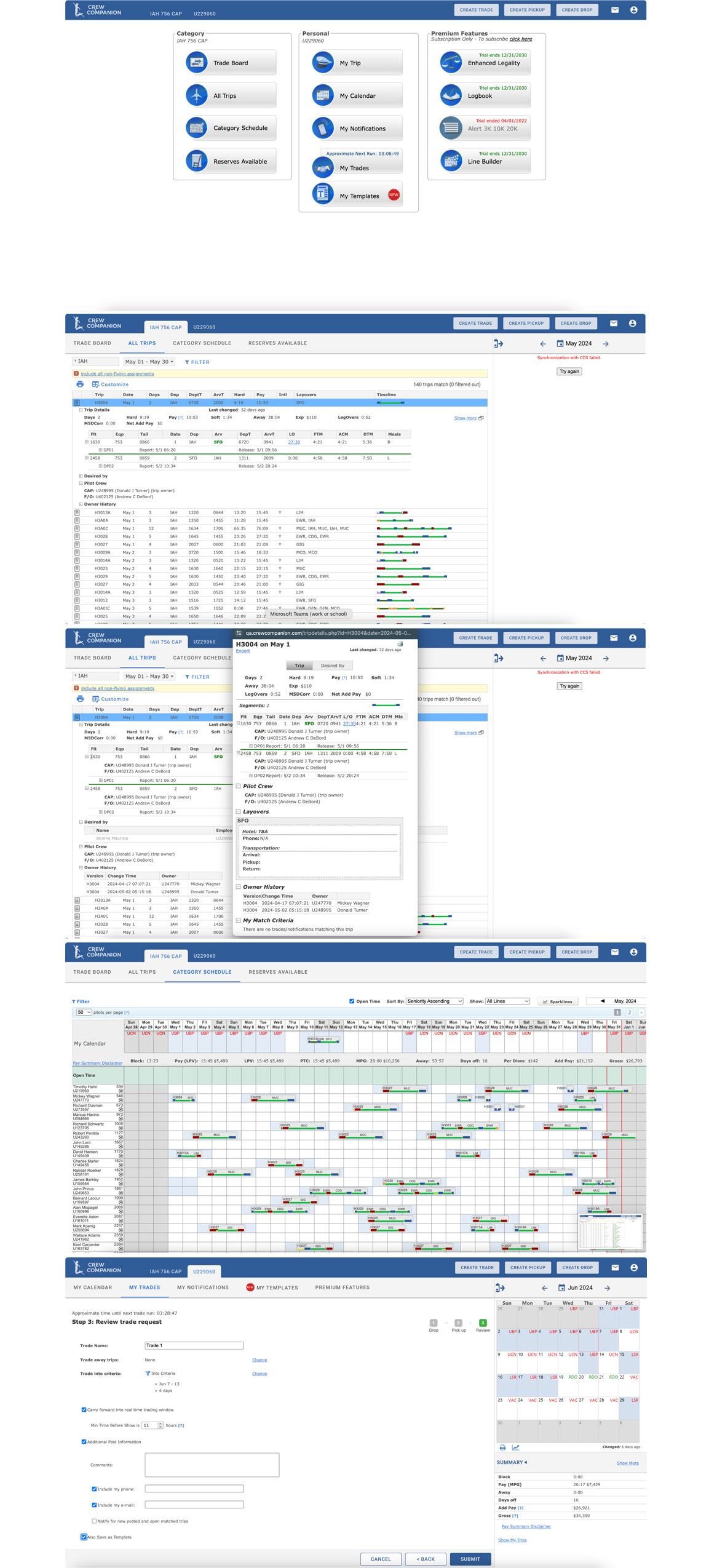Follow the click here subscribe link
Viewport: 701px width, 1568px height.
(x=520, y=39)
